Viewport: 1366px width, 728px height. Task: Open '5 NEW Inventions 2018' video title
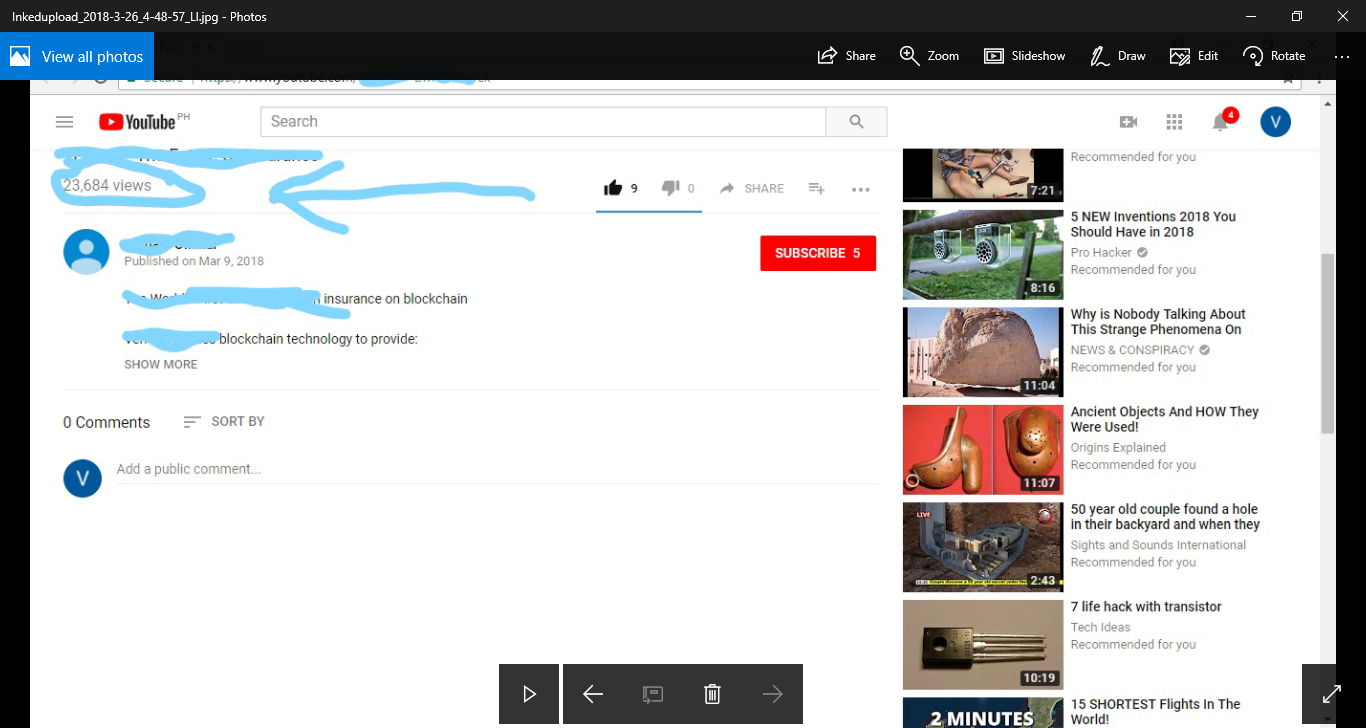1153,224
